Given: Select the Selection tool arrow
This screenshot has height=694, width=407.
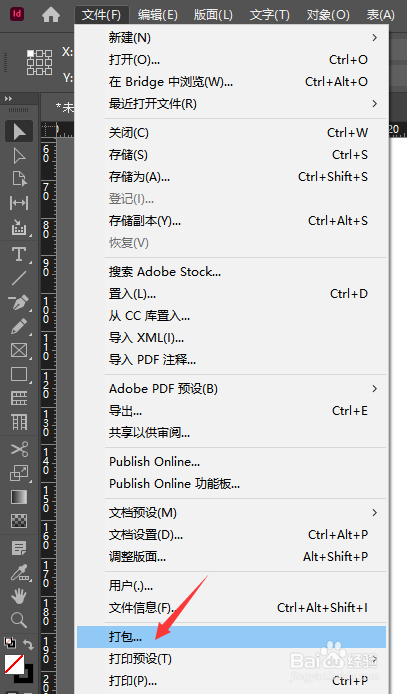Looking at the screenshot, I should tap(19, 131).
